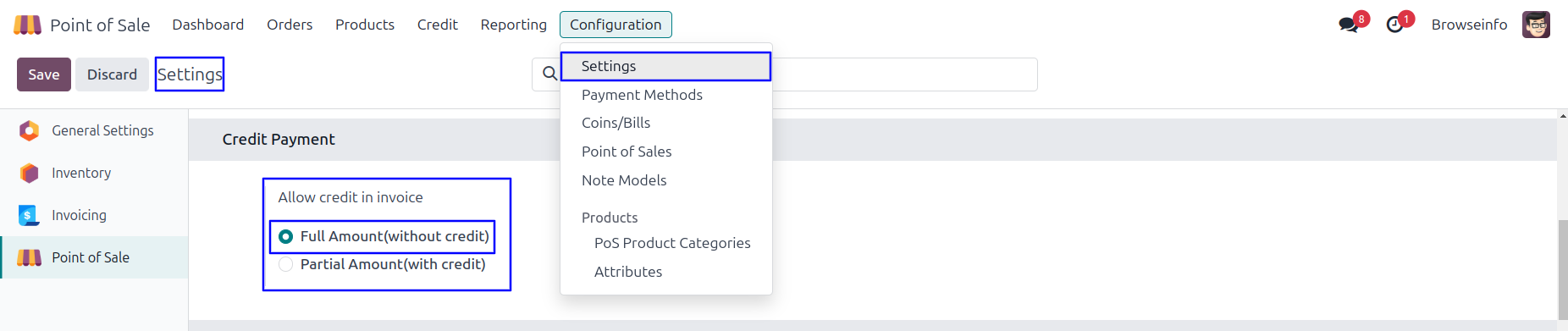This screenshot has width=1568, height=331.
Task: Open General Settings icon in sidebar
Action: point(29,130)
